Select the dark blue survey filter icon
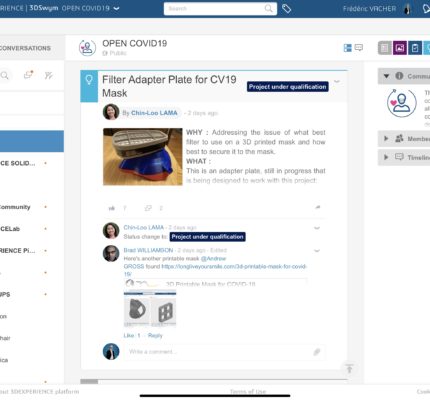This screenshot has height=400, width=430. (x=415, y=48)
